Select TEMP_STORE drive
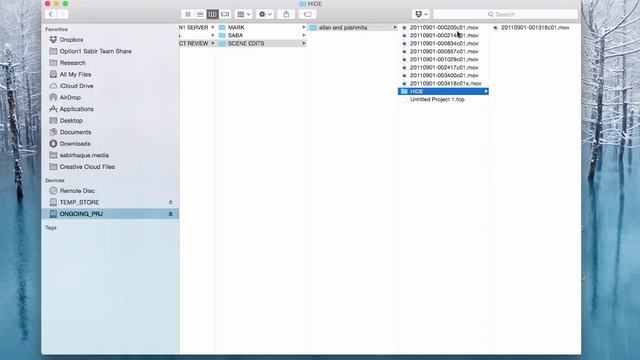Screen dimensions: 640x360 pyautogui.click(x=79, y=202)
